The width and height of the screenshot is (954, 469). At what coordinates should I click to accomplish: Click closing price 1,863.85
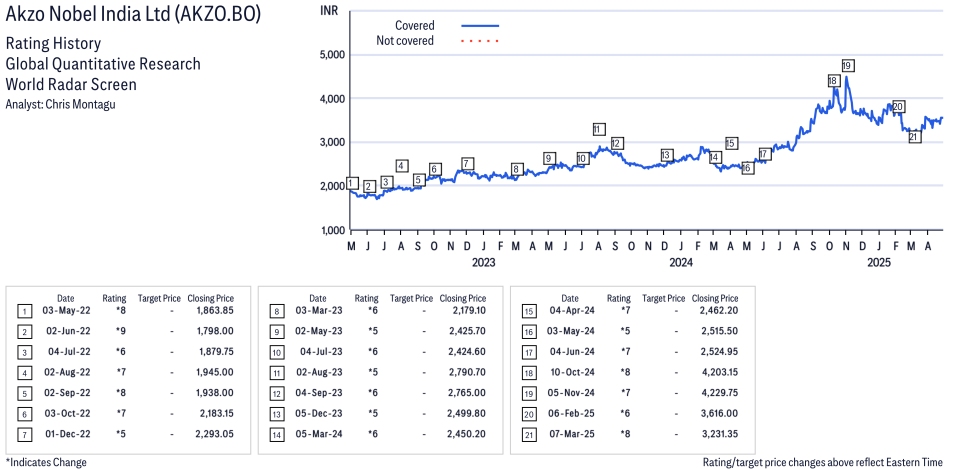(x=215, y=311)
